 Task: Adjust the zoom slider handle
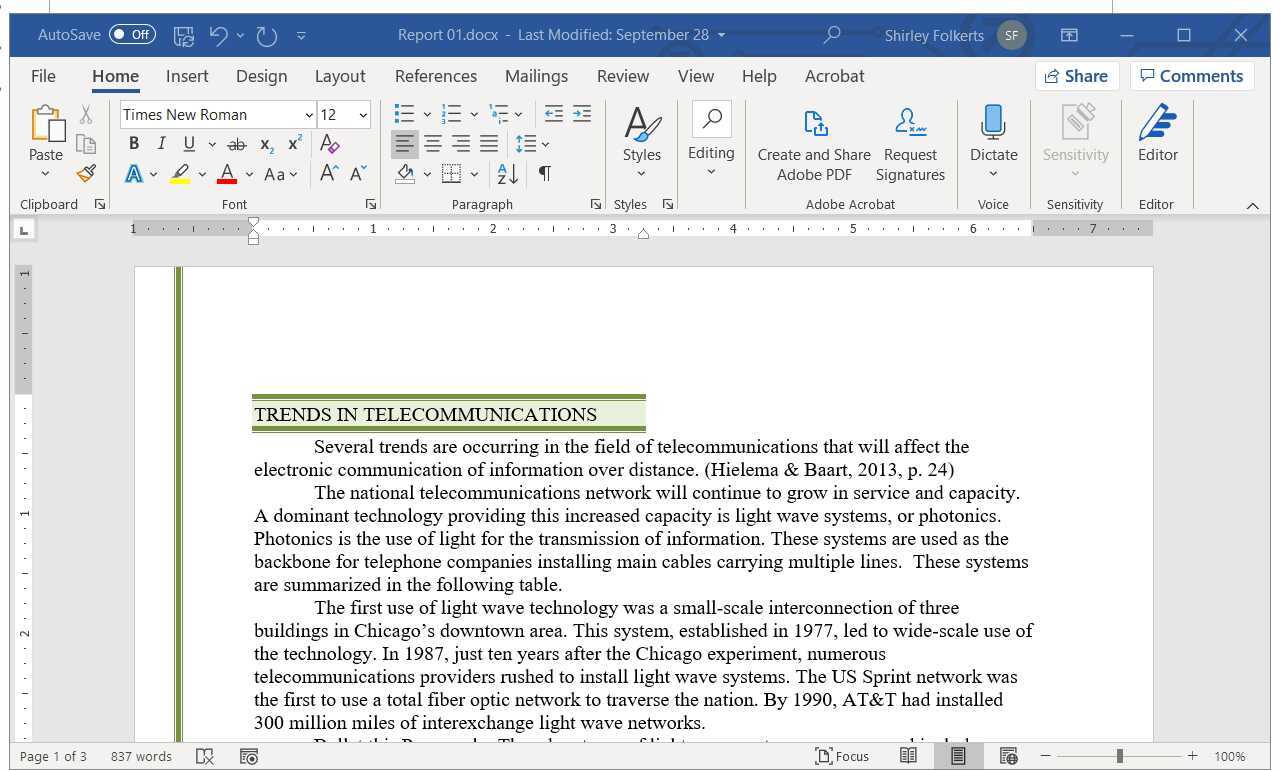click(1119, 756)
